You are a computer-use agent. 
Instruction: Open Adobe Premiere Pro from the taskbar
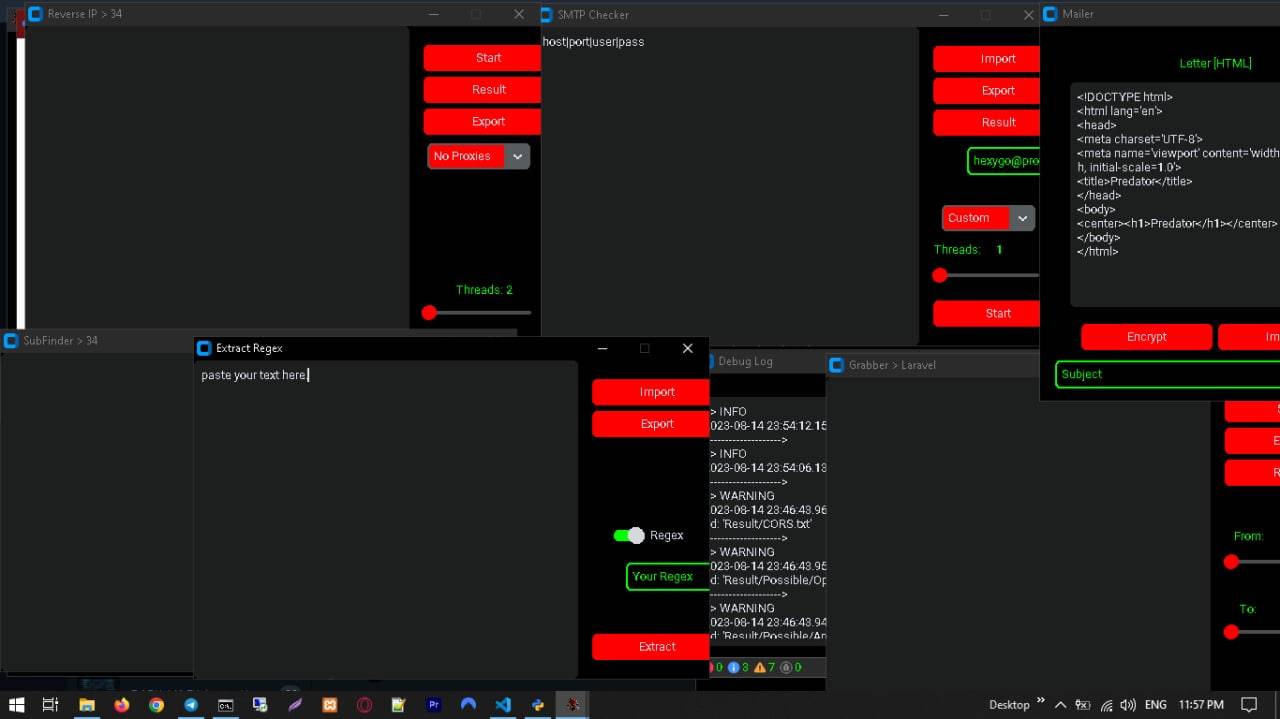point(434,705)
